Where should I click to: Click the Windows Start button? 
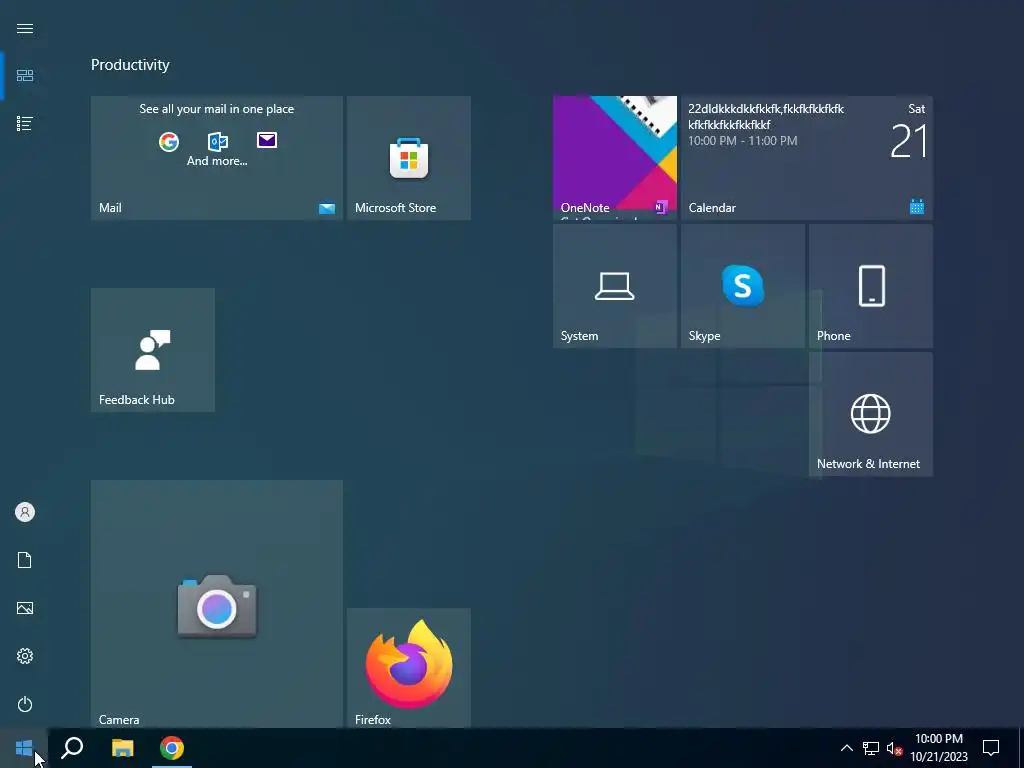[x=24, y=748]
